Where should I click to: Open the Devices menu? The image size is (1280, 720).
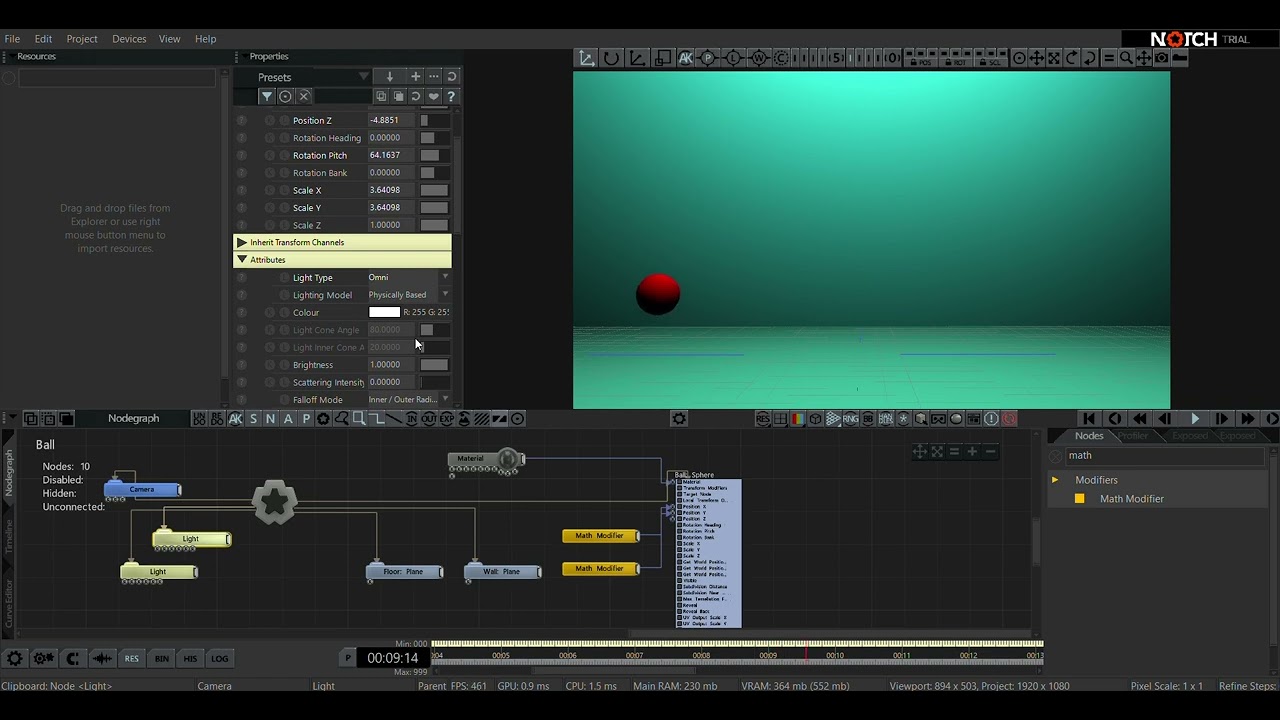click(129, 39)
